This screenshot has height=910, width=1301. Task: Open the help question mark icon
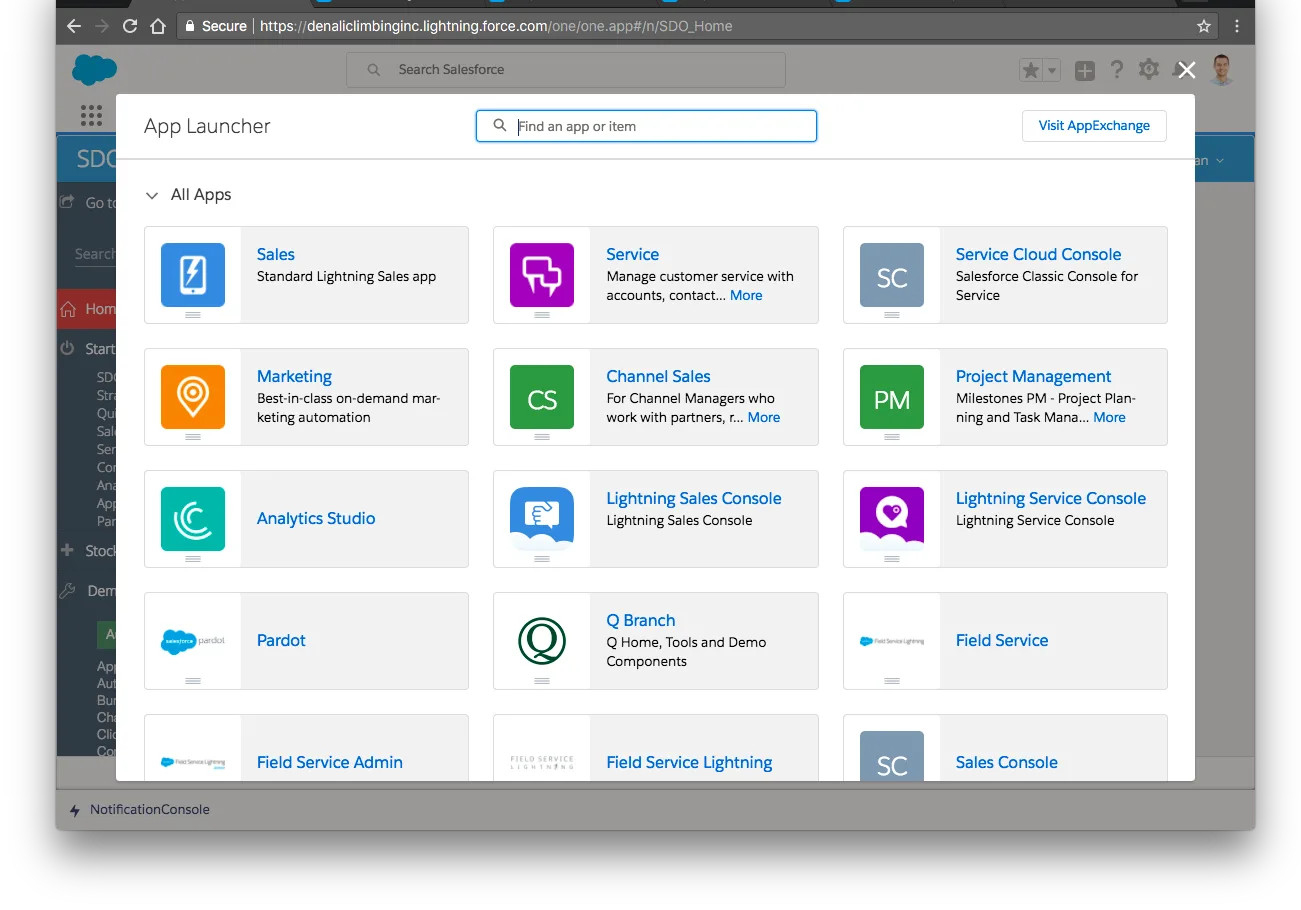point(1117,70)
